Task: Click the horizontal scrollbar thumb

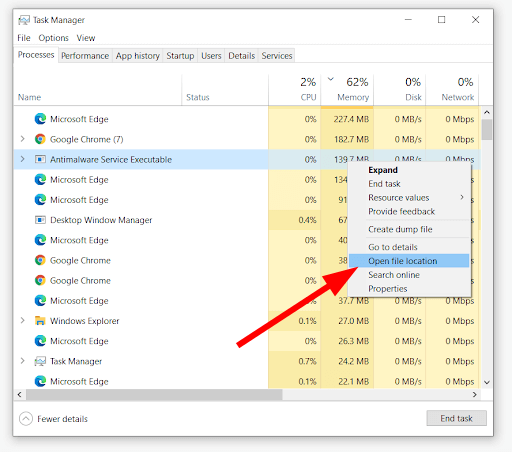Action: [154, 395]
